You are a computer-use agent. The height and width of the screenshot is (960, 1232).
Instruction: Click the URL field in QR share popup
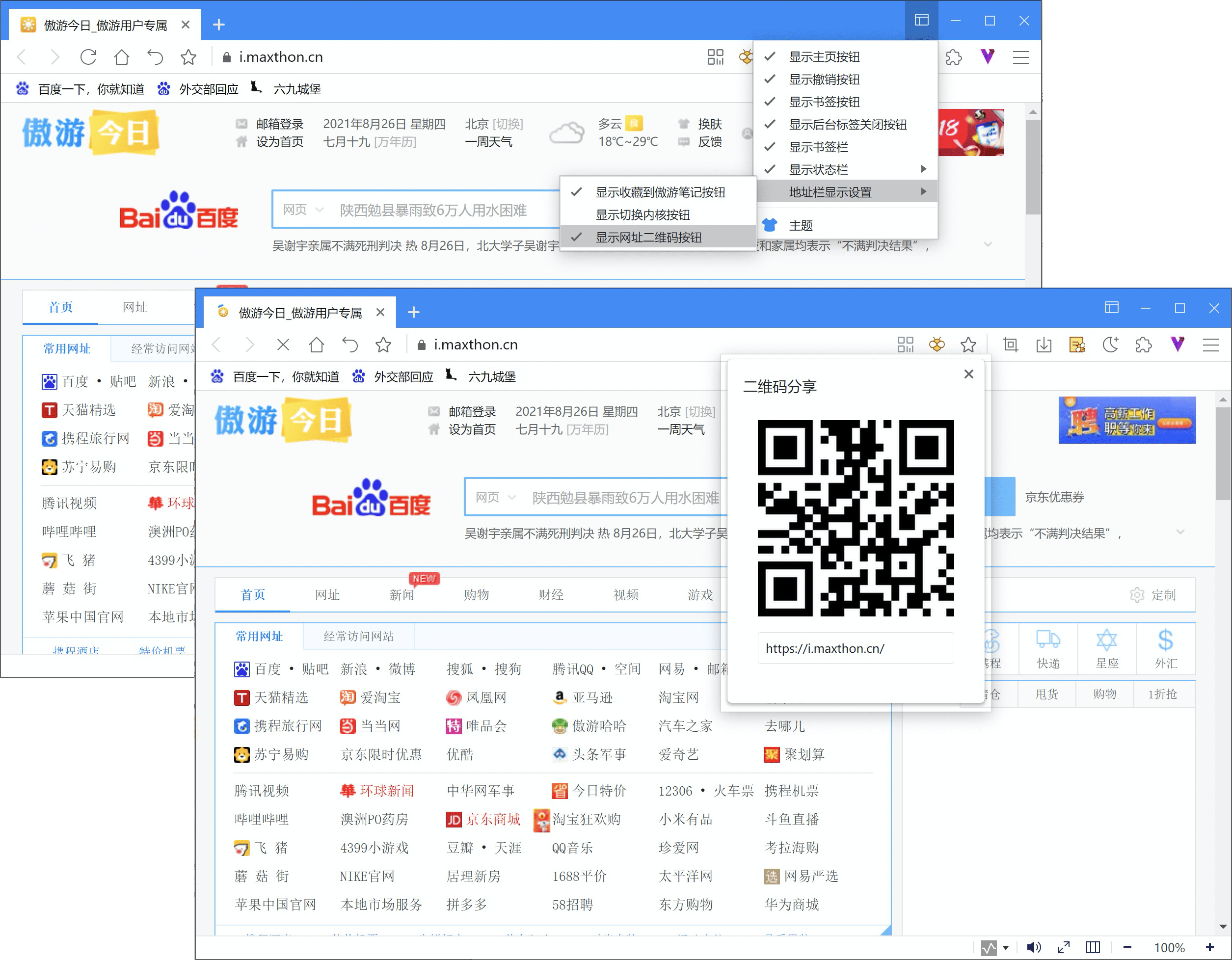[x=855, y=648]
